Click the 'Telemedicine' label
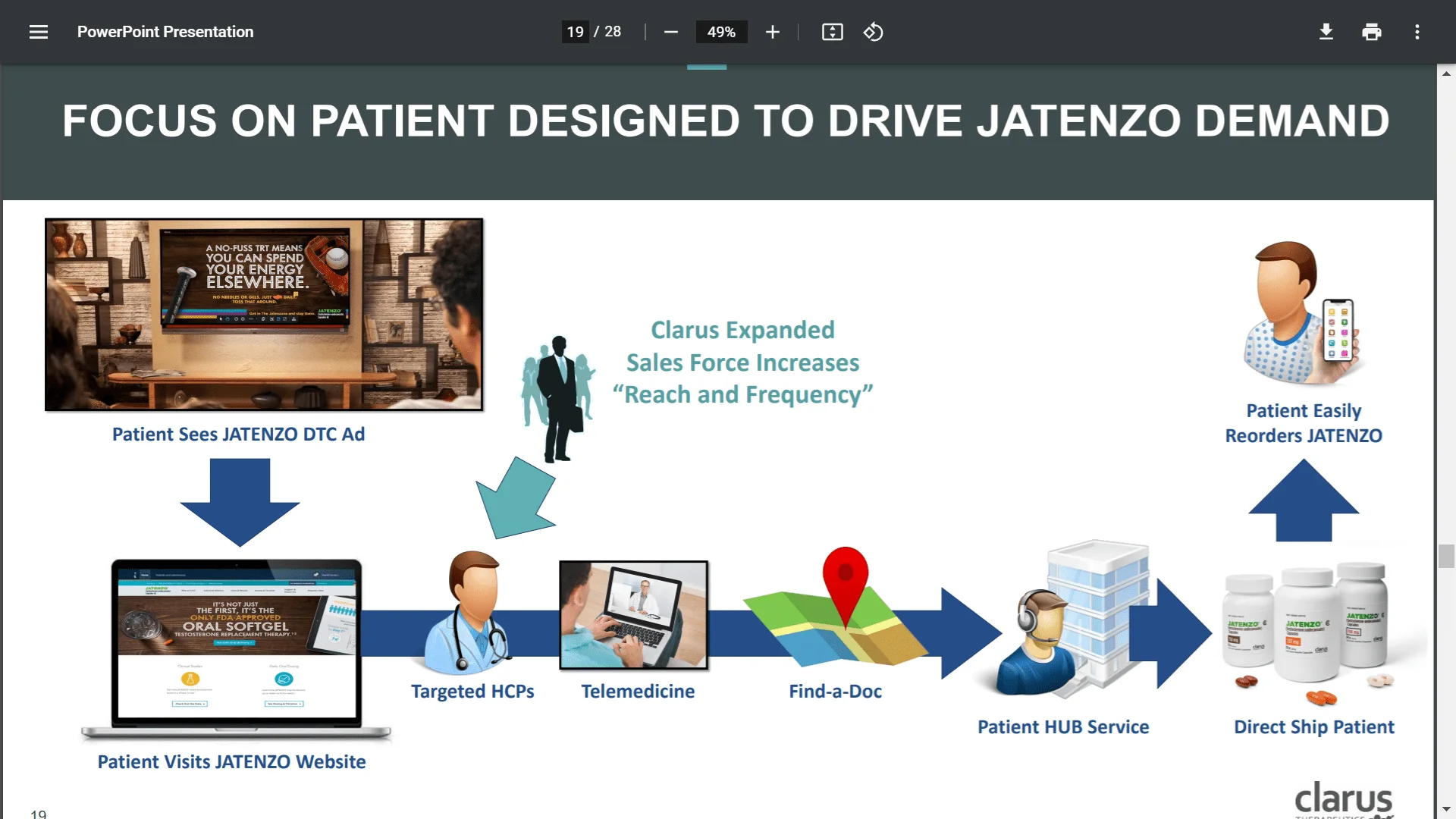 [x=638, y=692]
